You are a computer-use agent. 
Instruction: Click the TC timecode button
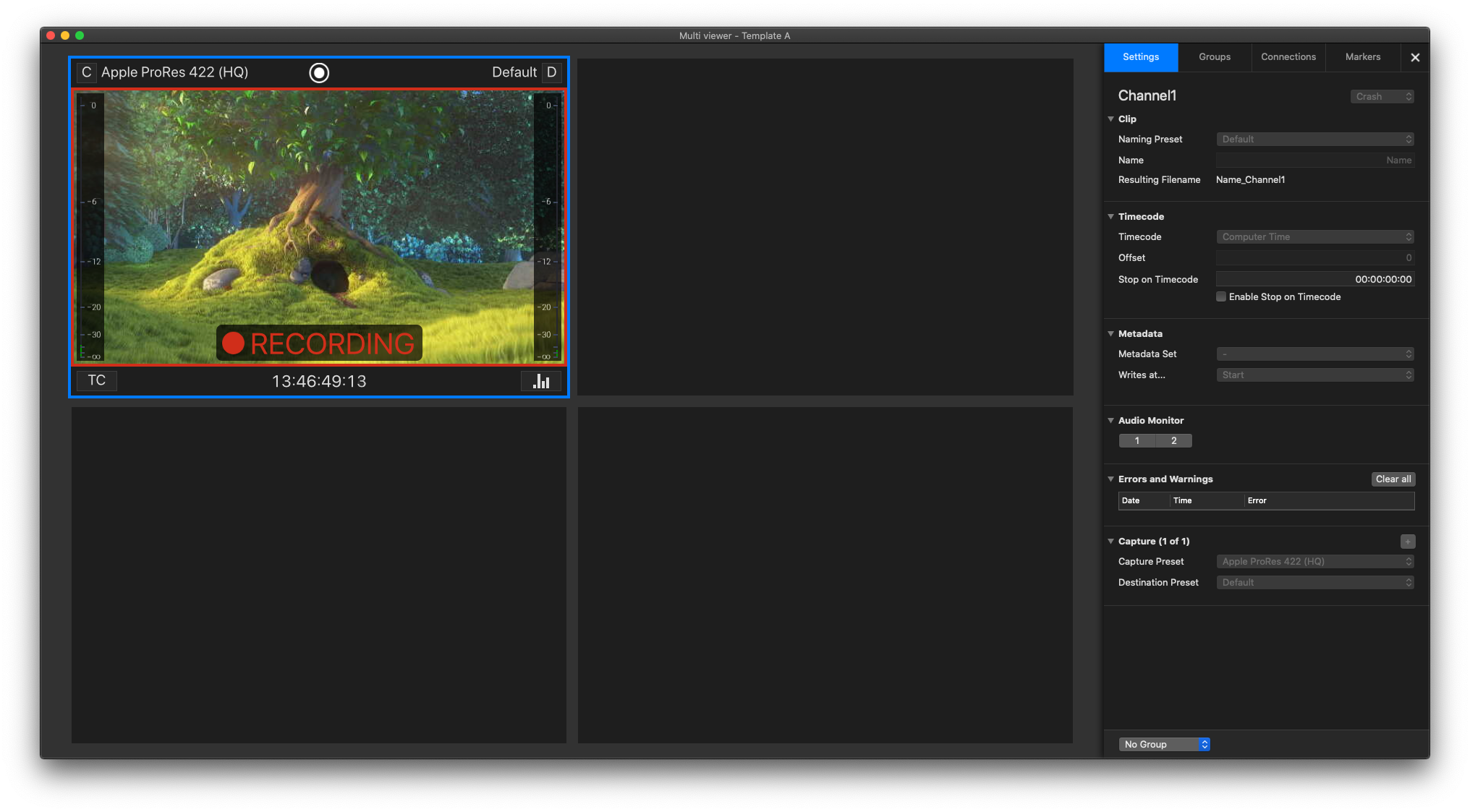[x=97, y=380]
